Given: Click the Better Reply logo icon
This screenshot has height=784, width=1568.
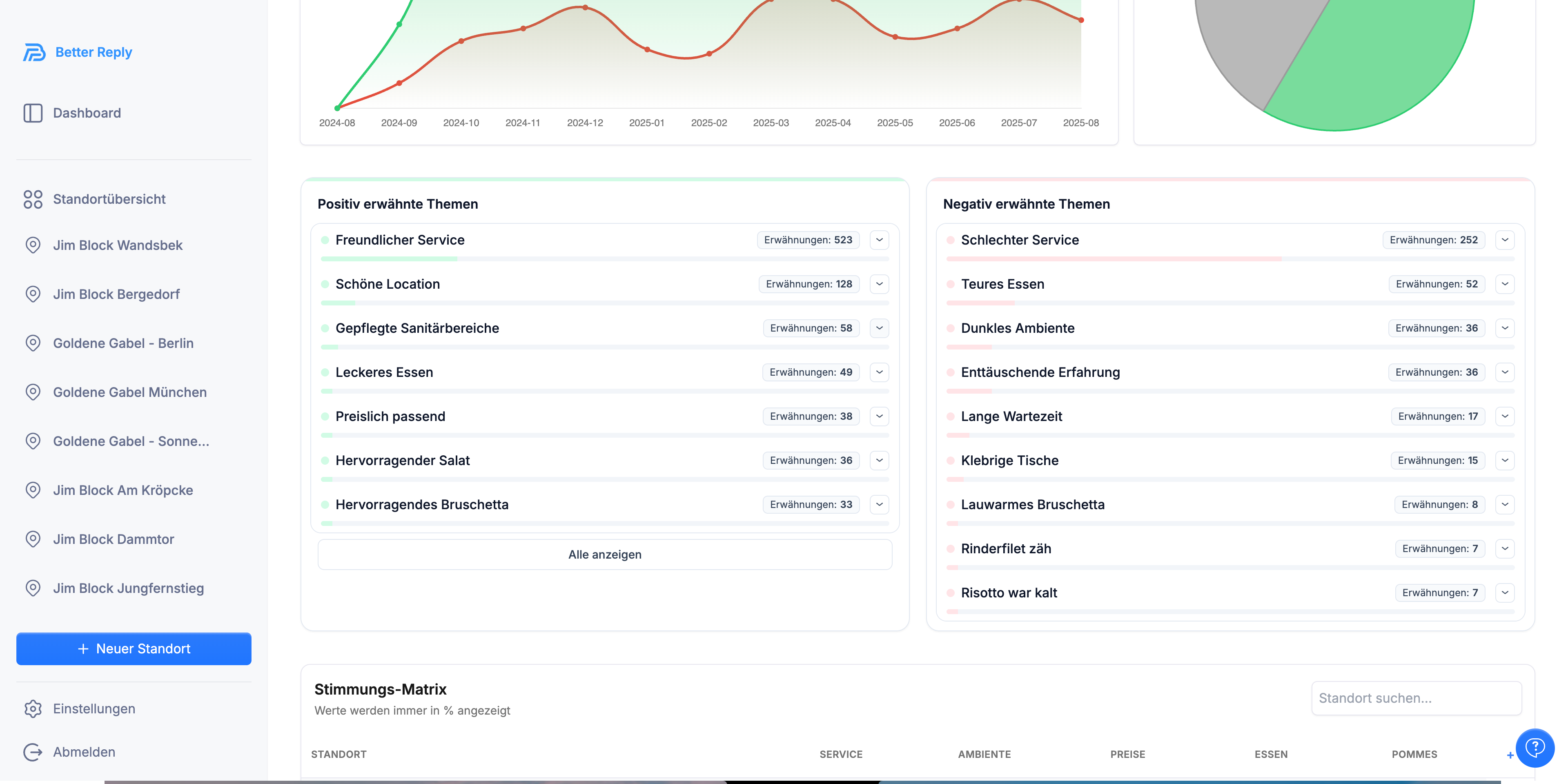Looking at the screenshot, I should [x=34, y=52].
